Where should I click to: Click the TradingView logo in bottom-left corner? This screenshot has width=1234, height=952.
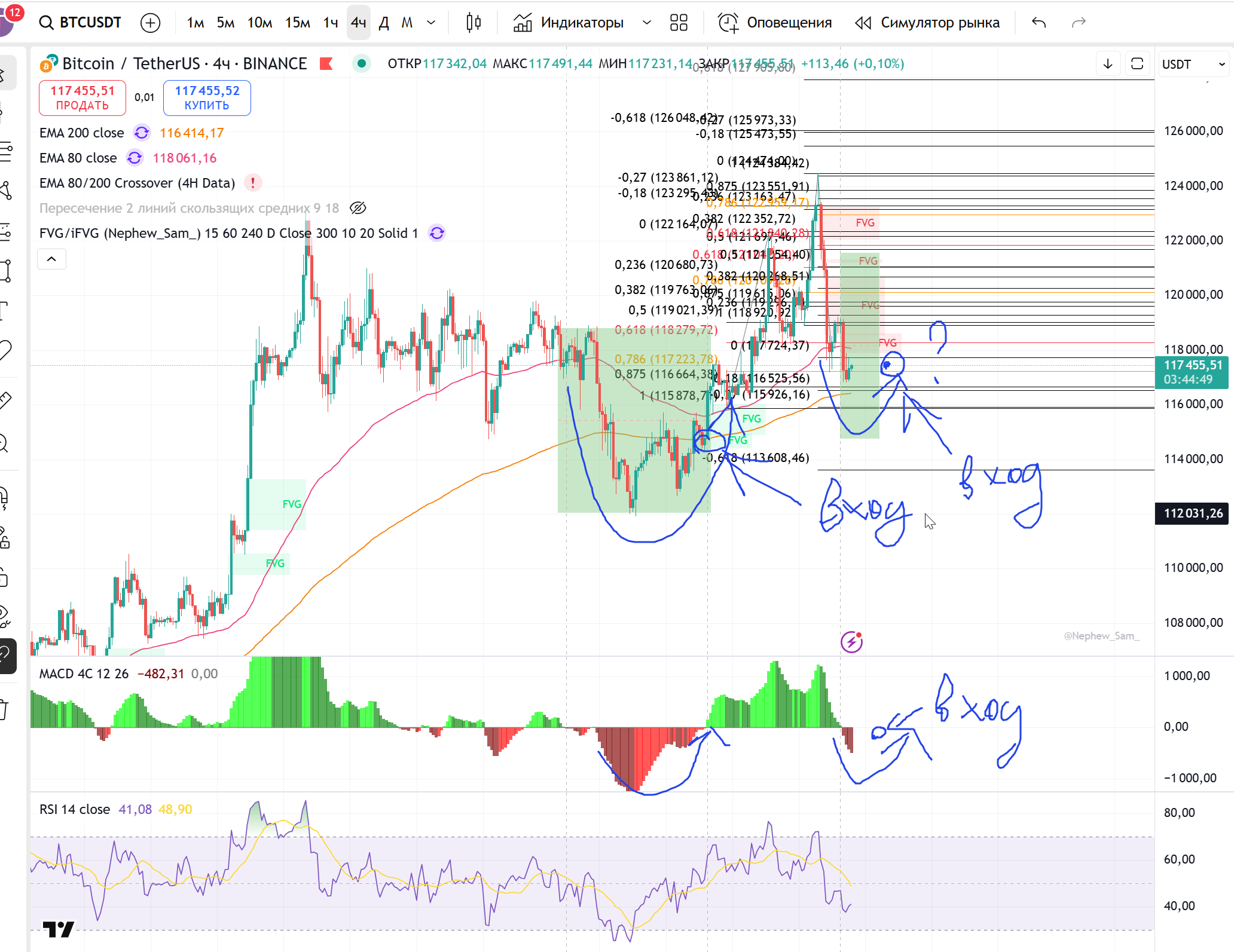point(59,929)
